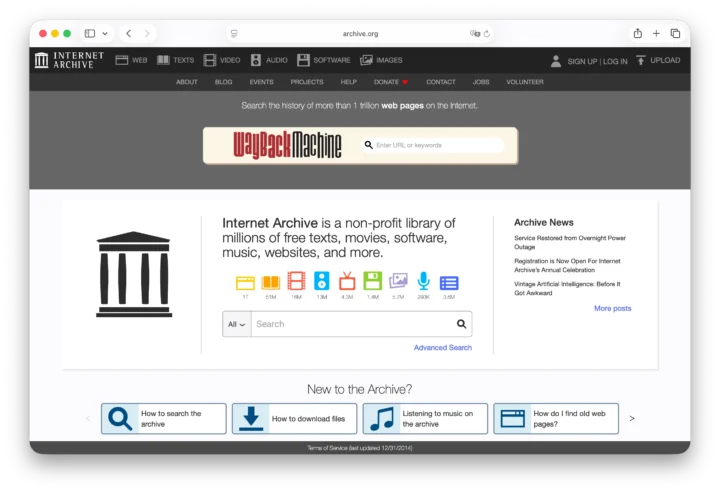
Task: Click the Safari share icon
Action: coord(638,33)
